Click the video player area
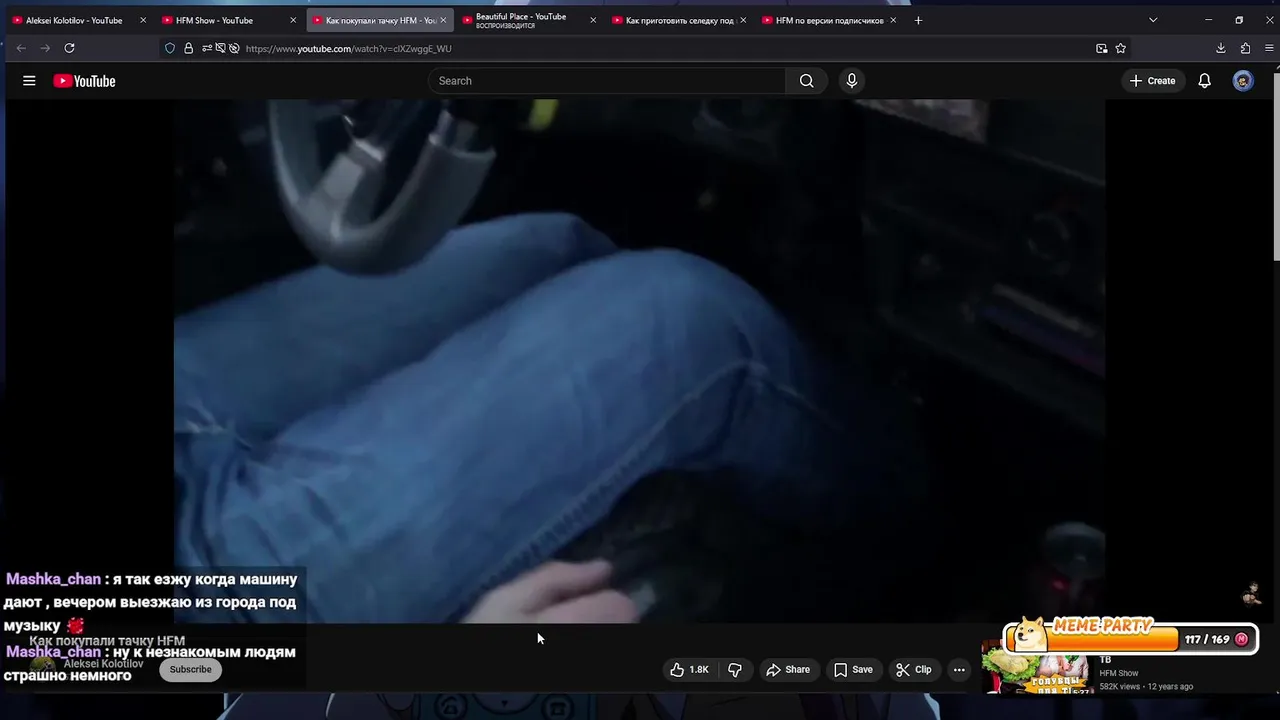 tap(640, 361)
